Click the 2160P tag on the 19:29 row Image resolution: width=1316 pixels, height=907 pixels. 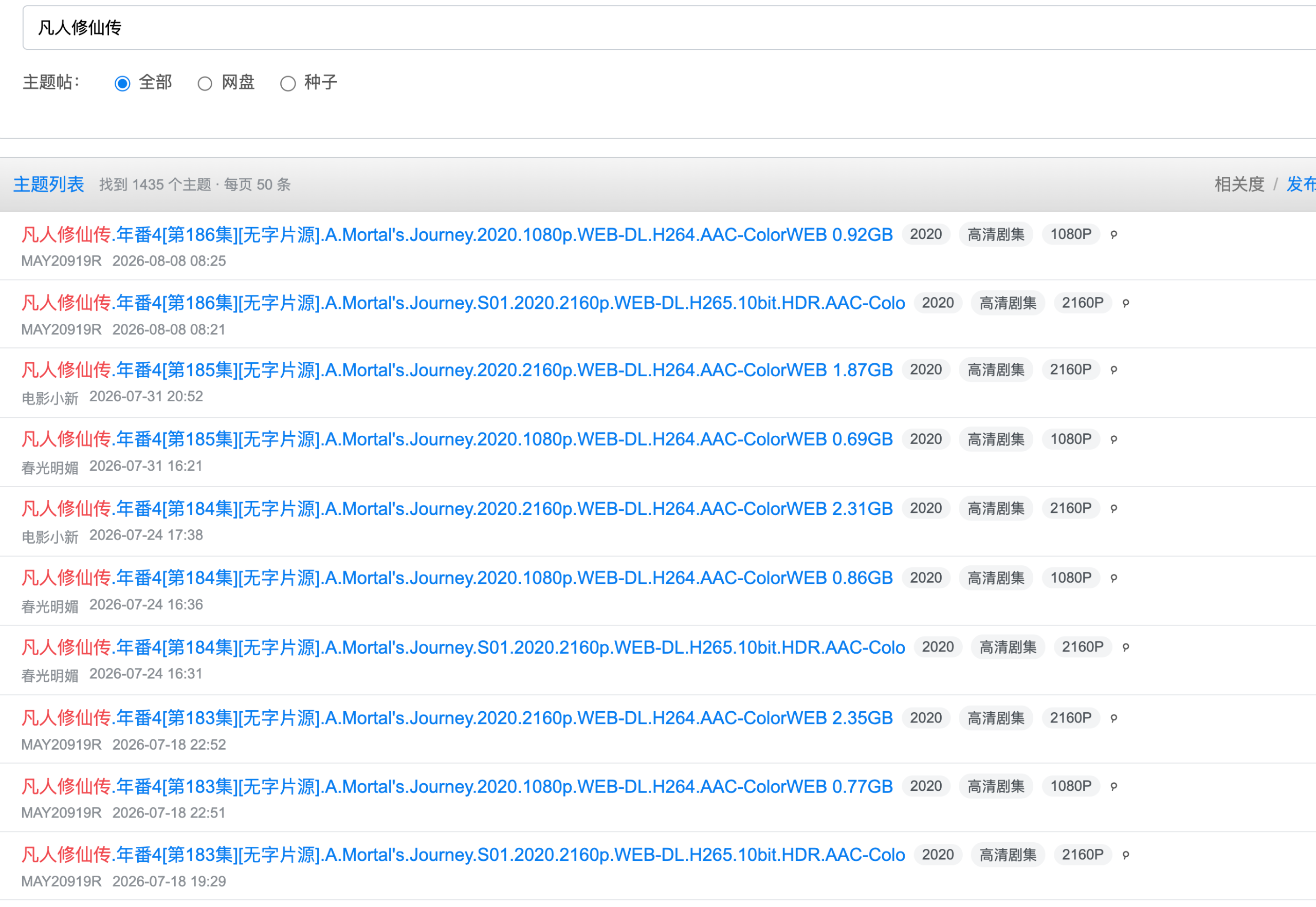(1083, 855)
